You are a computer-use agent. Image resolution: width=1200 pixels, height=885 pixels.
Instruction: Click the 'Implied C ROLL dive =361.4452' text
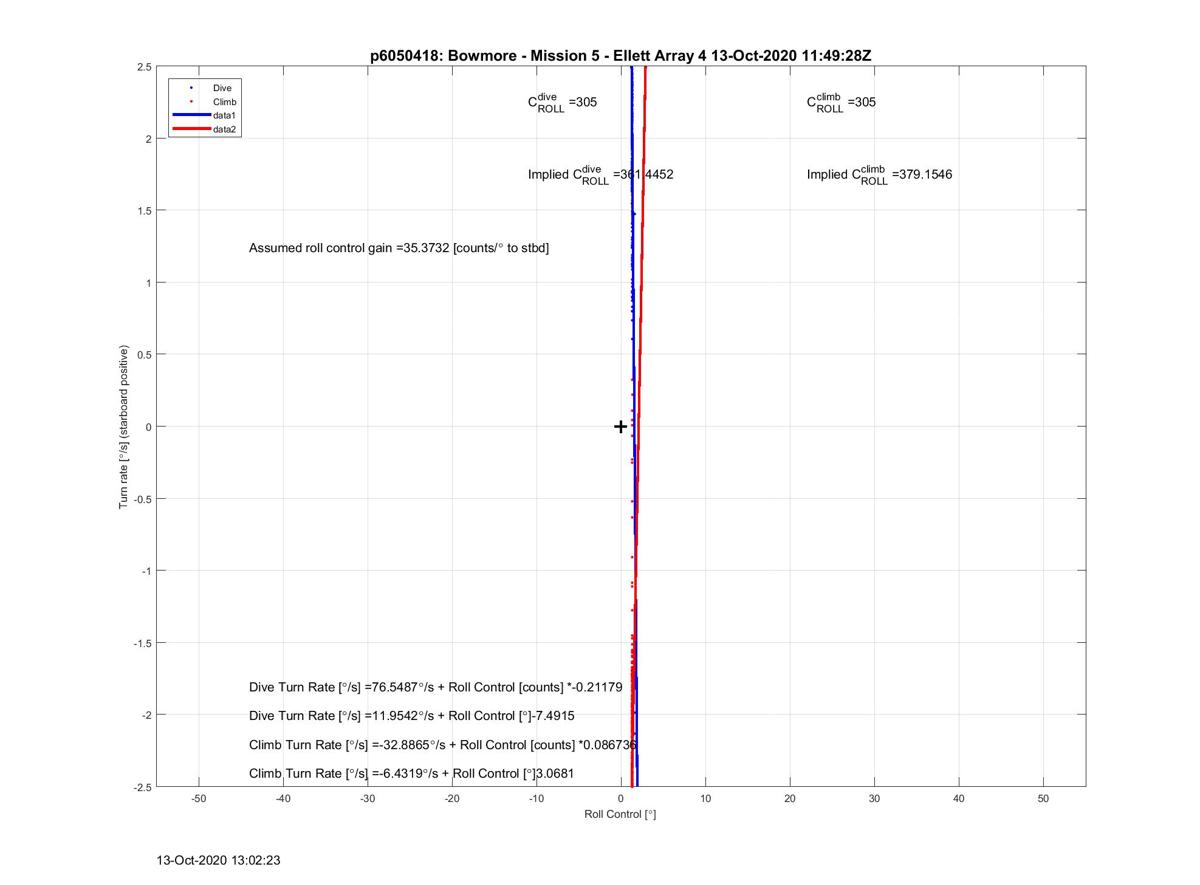click(600, 175)
